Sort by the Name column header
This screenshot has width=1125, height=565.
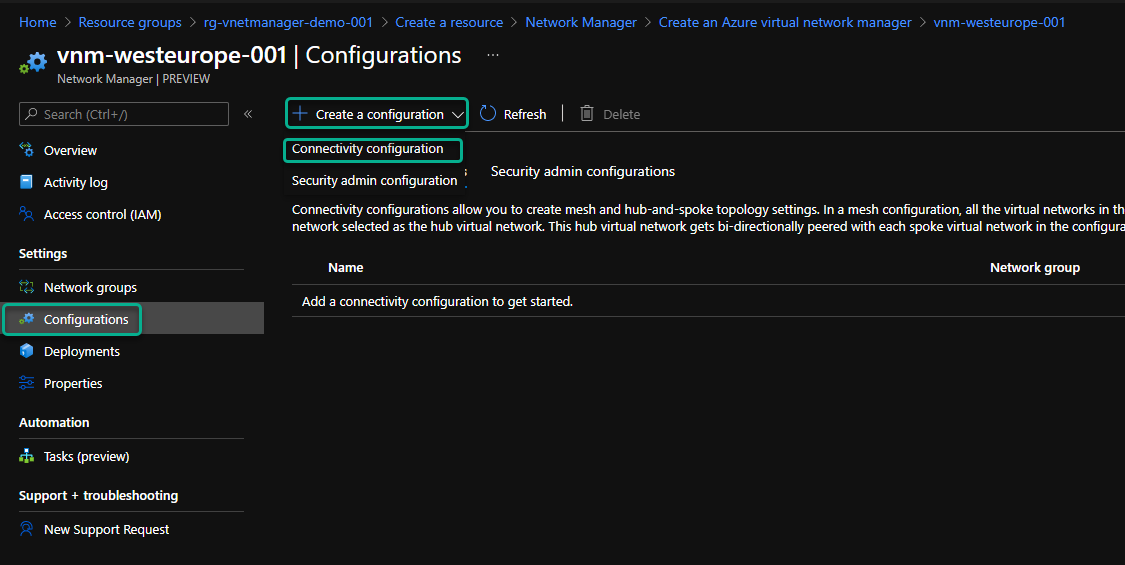[x=346, y=268]
